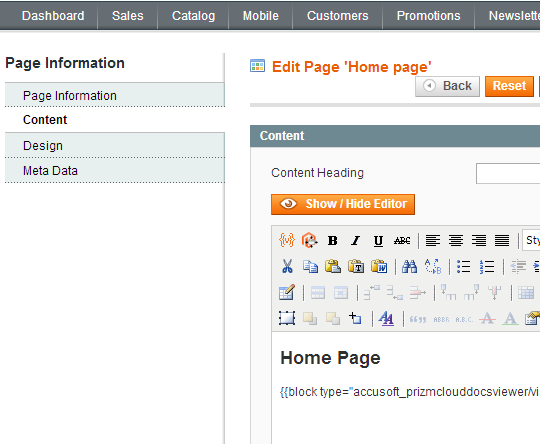Open the Catalog menu
Viewport: 540px width, 444px height.
[x=194, y=16]
